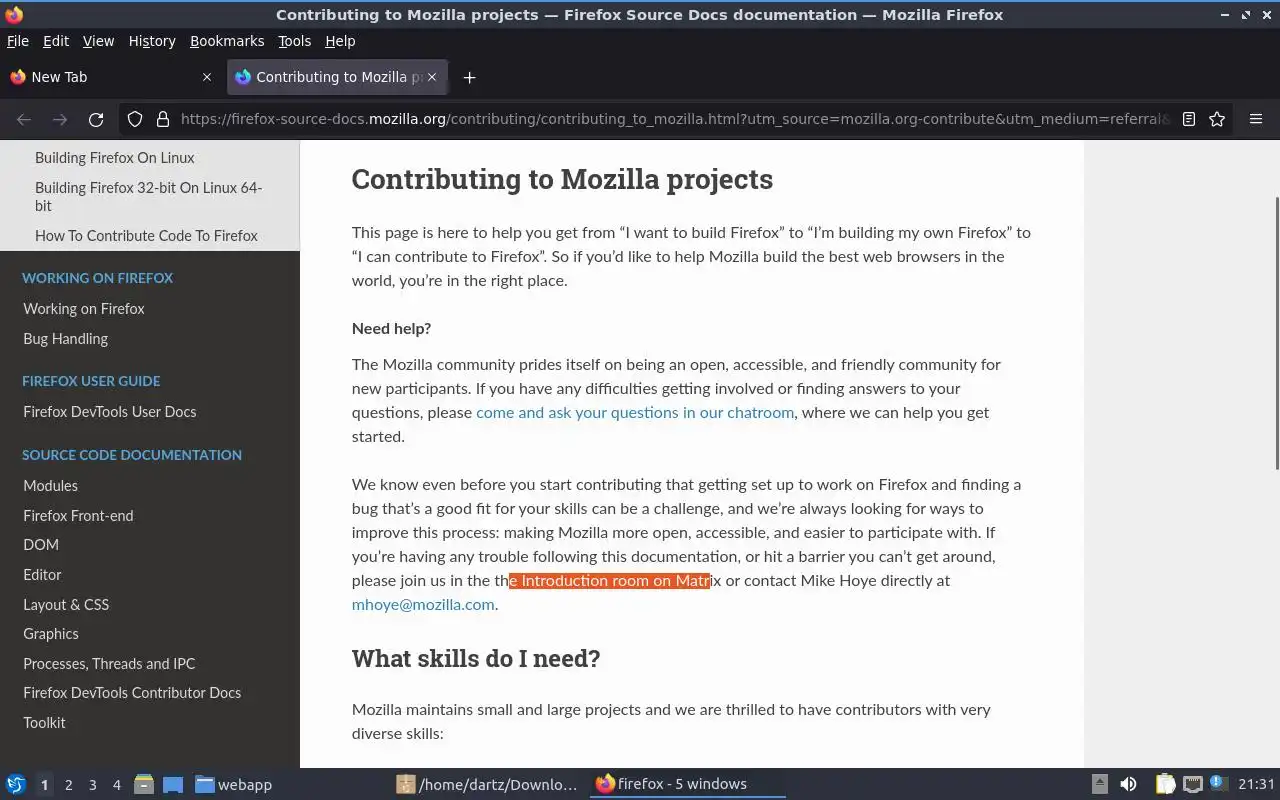
Task: Open Building Firefox 32-bit On Linux 64-bit
Action: [x=149, y=197]
